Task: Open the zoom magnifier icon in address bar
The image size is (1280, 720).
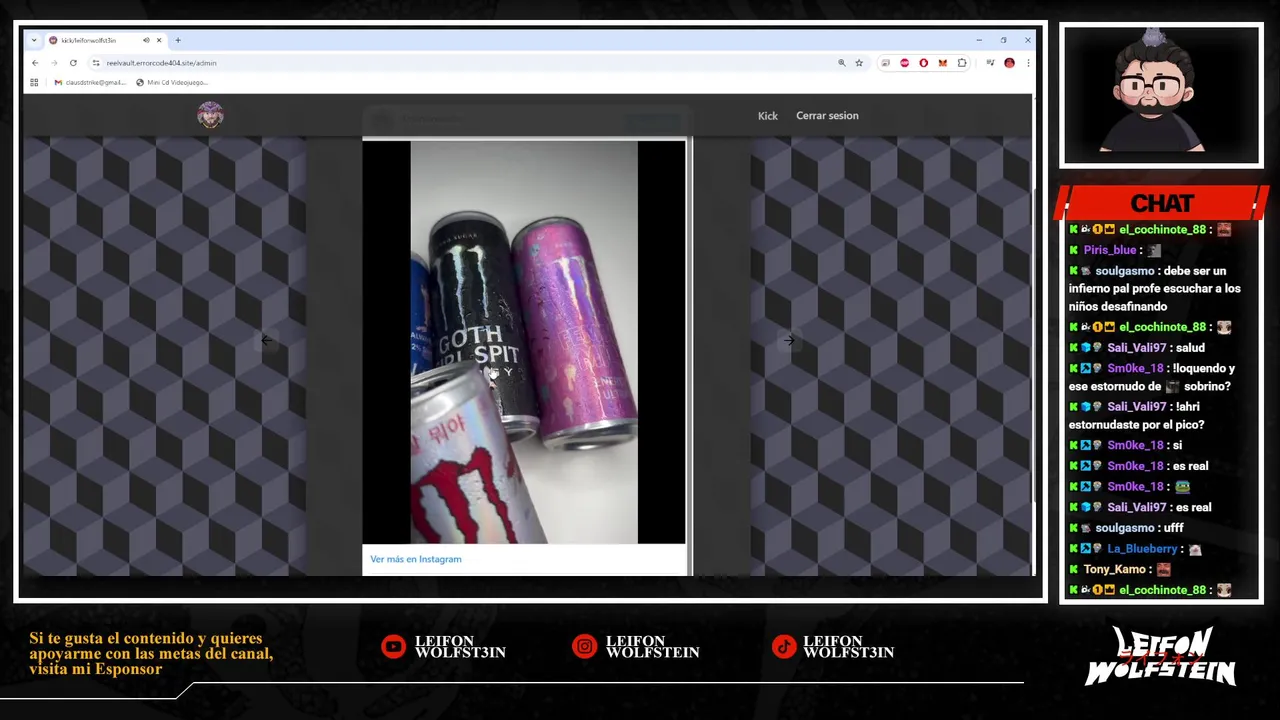Action: point(841,63)
